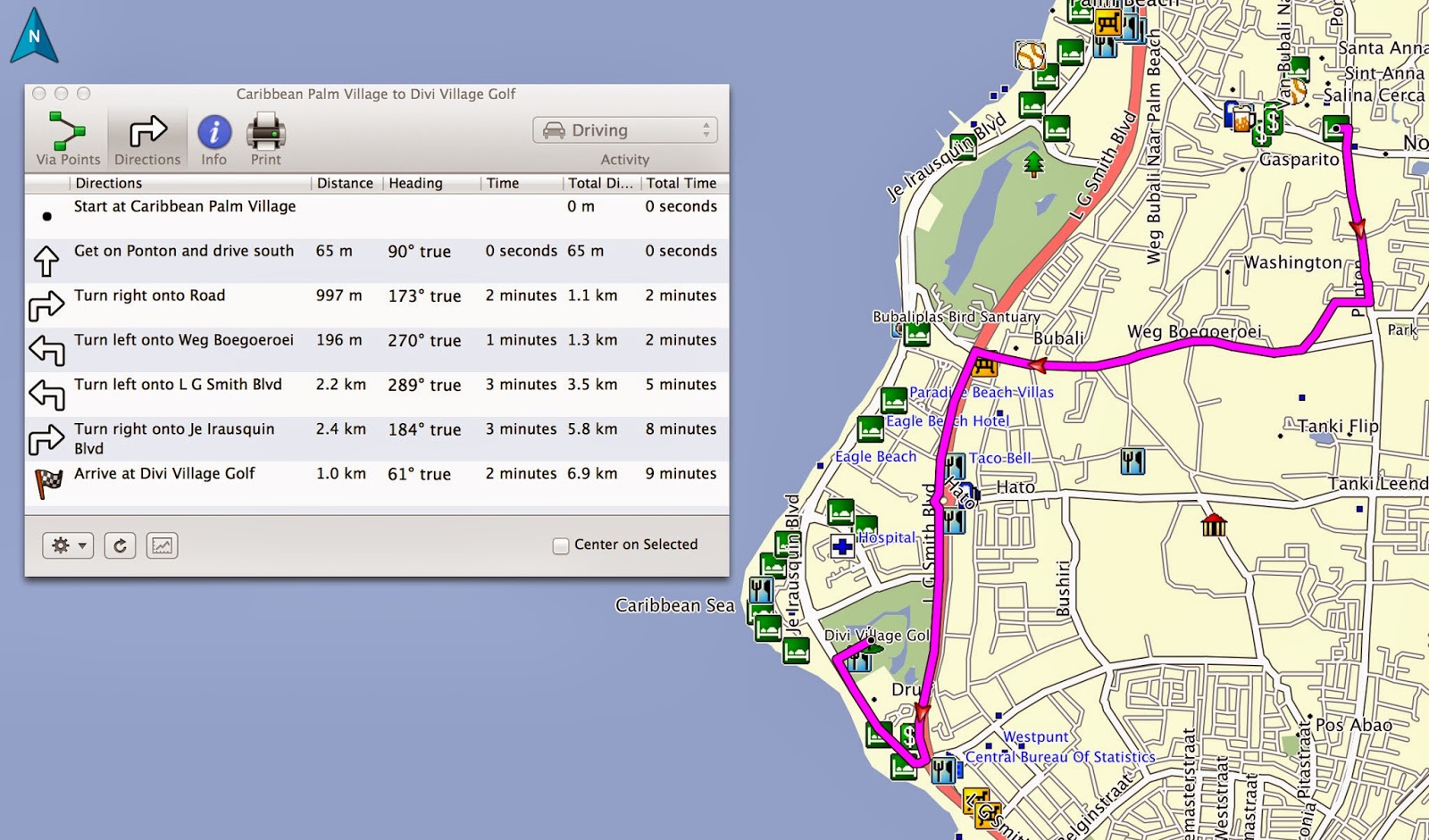Click the start dot for Caribbean Palm Village
1429x840 pixels.
click(47, 216)
